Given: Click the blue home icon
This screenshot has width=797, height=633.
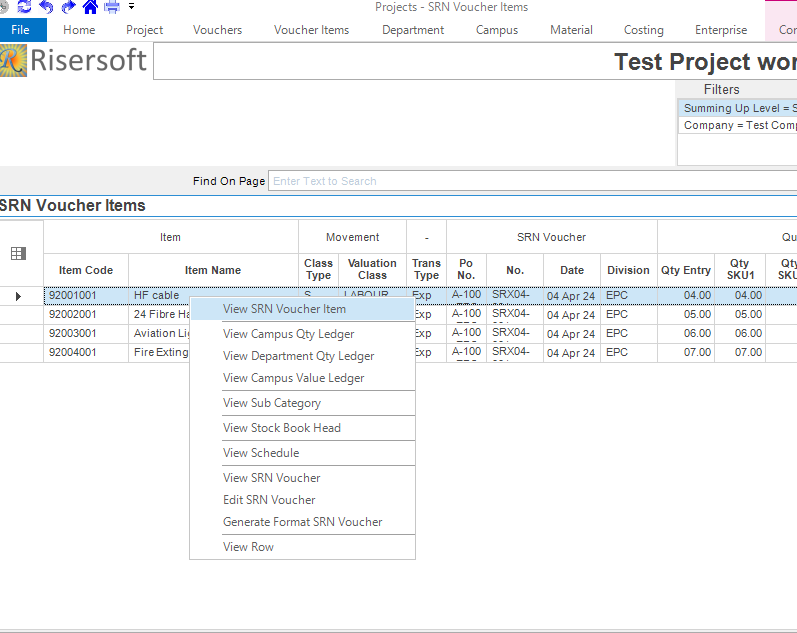Looking at the screenshot, I should click(x=90, y=7).
